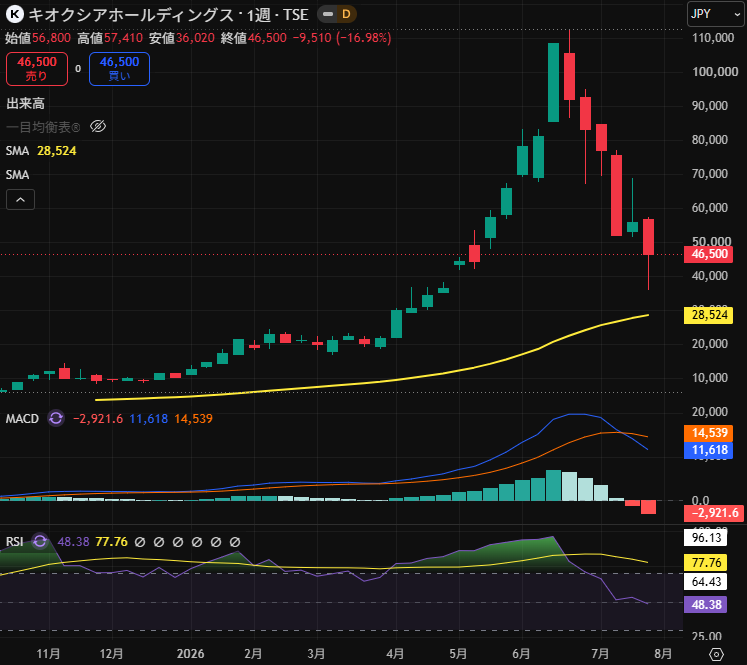Click the purple 48.38 RSI axis label
The height and width of the screenshot is (665, 747).
pyautogui.click(x=706, y=605)
